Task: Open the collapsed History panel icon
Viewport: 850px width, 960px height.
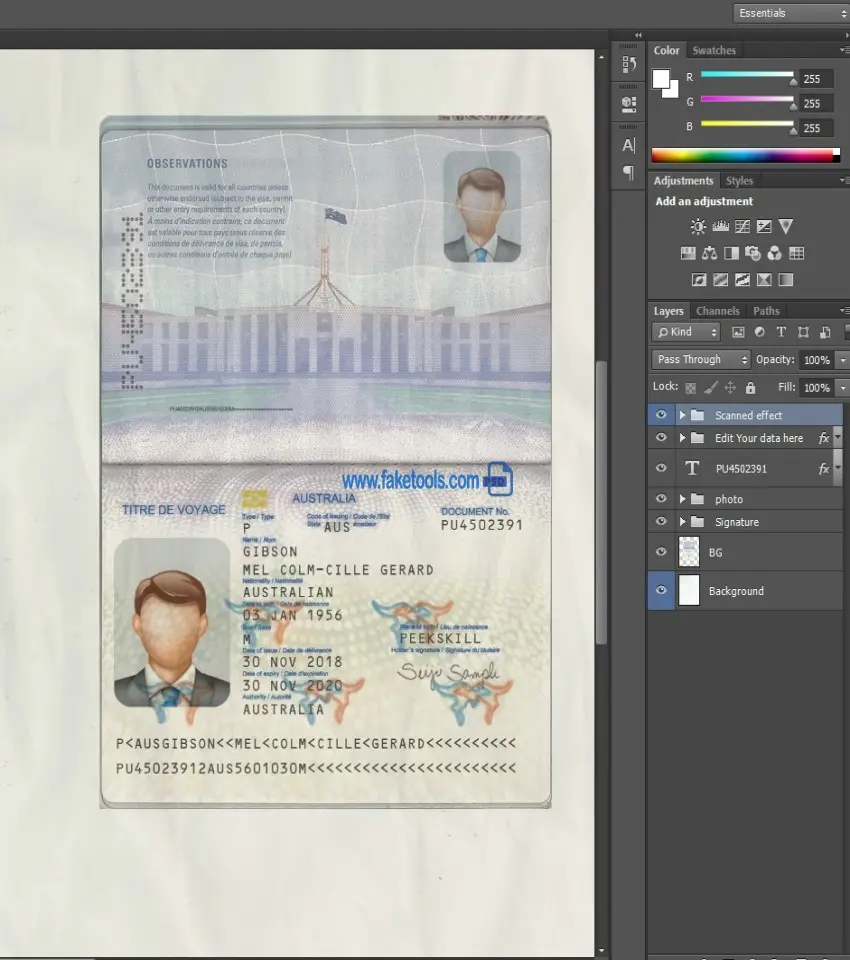Action: pyautogui.click(x=629, y=65)
